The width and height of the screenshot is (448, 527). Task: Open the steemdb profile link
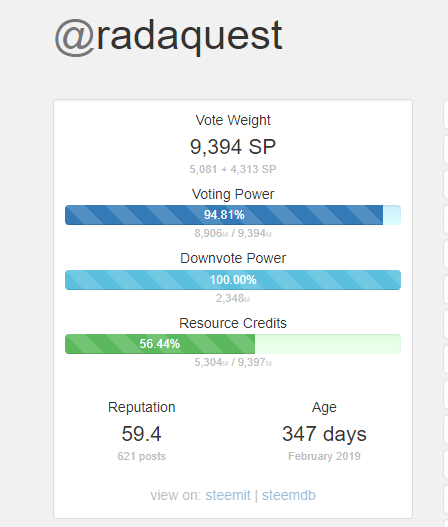pos(289,495)
